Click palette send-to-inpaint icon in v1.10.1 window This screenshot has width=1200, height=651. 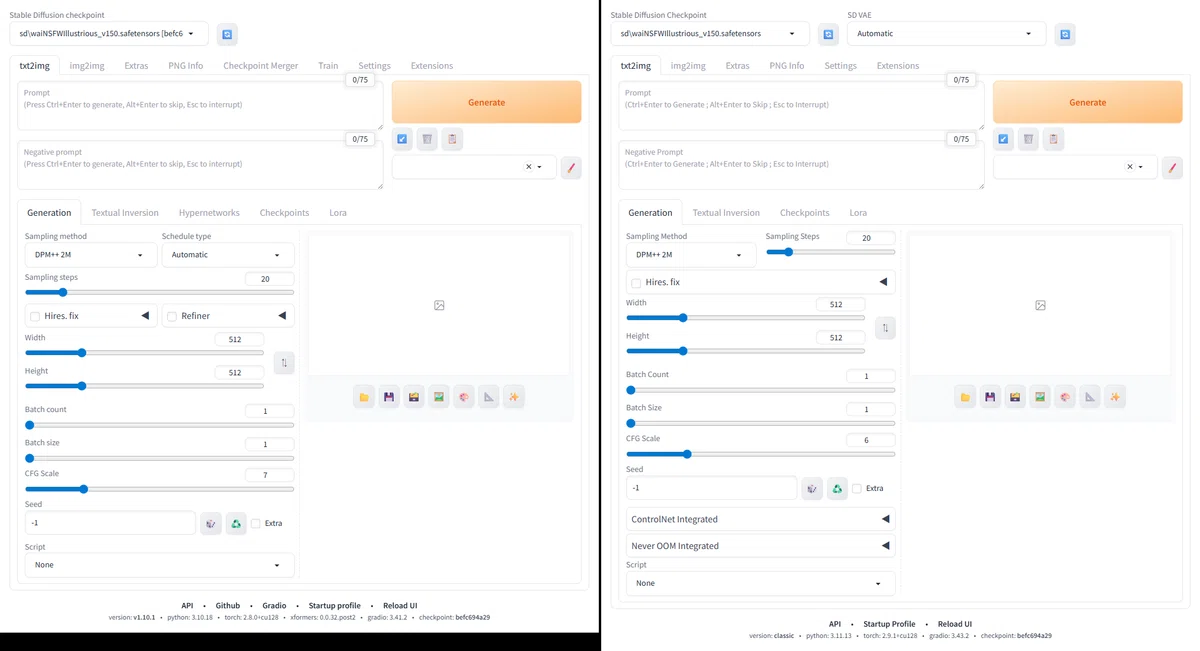pos(464,397)
